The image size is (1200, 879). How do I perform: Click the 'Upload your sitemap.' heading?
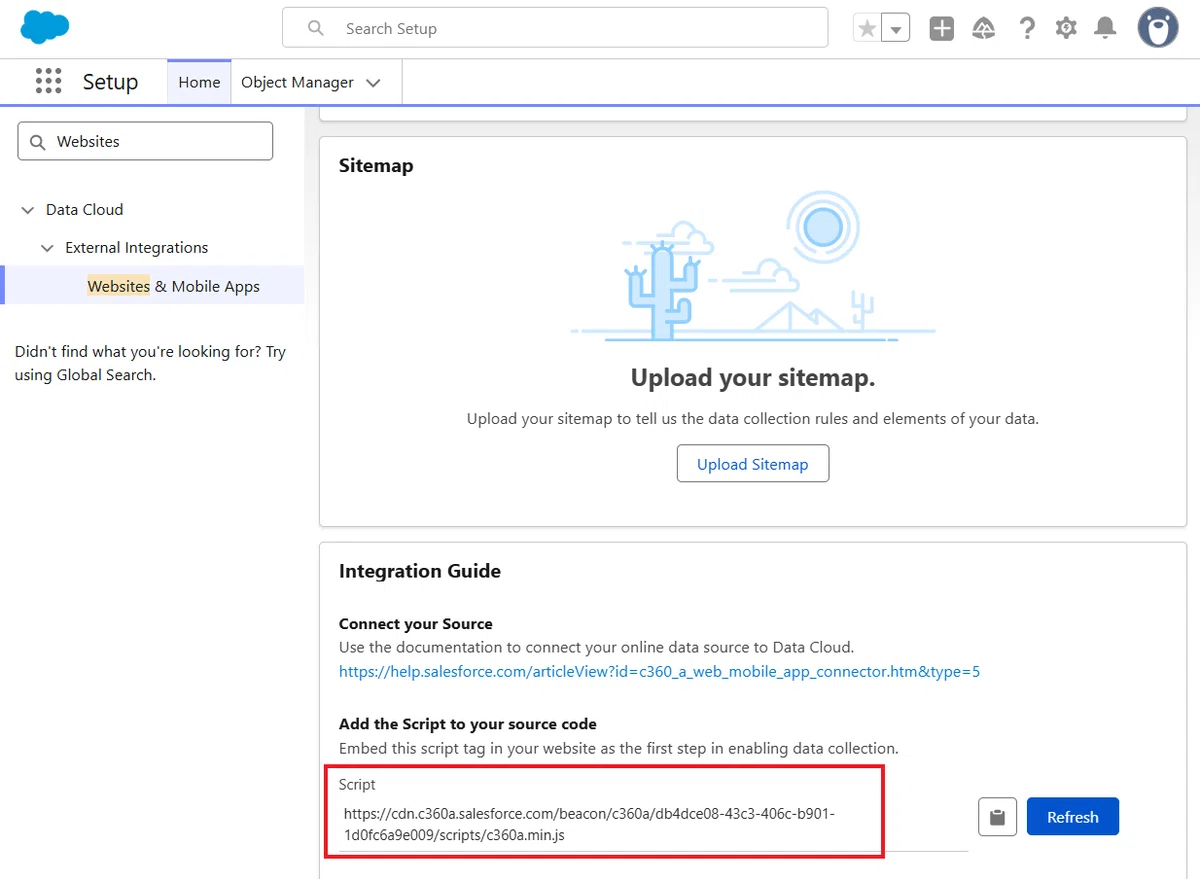753,378
